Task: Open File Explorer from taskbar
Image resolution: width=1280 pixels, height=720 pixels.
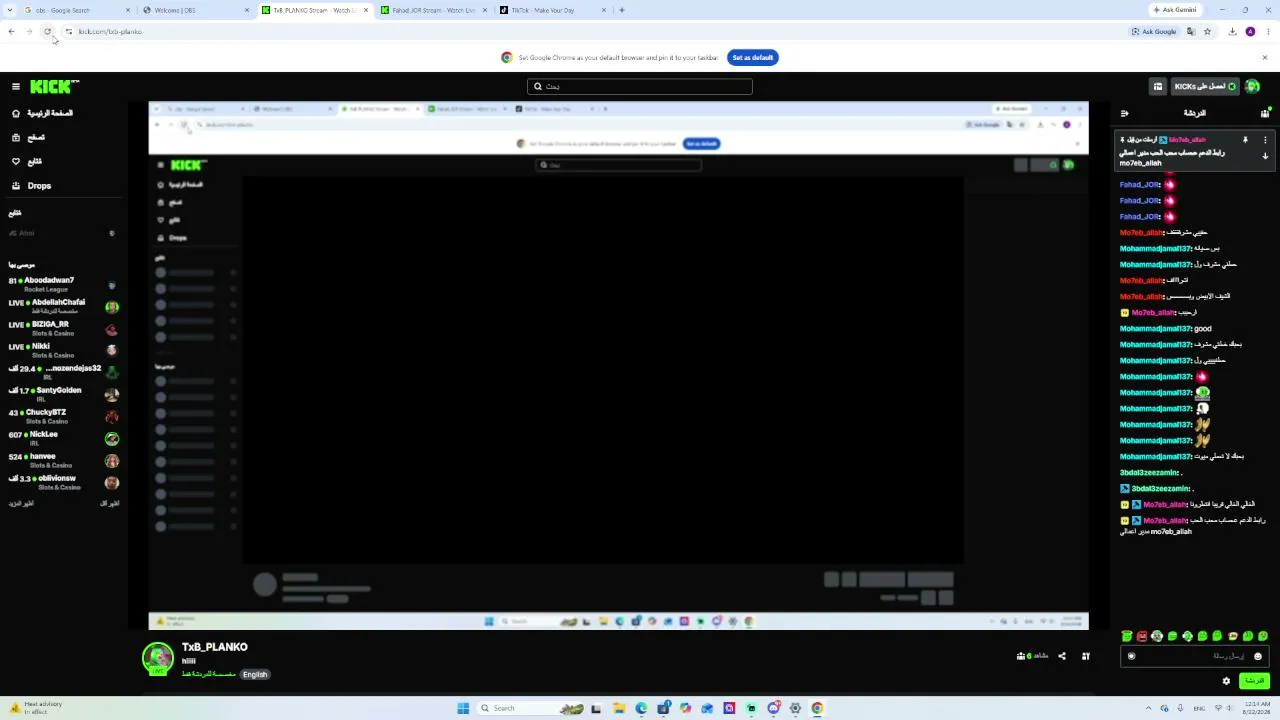Action: [x=619, y=708]
